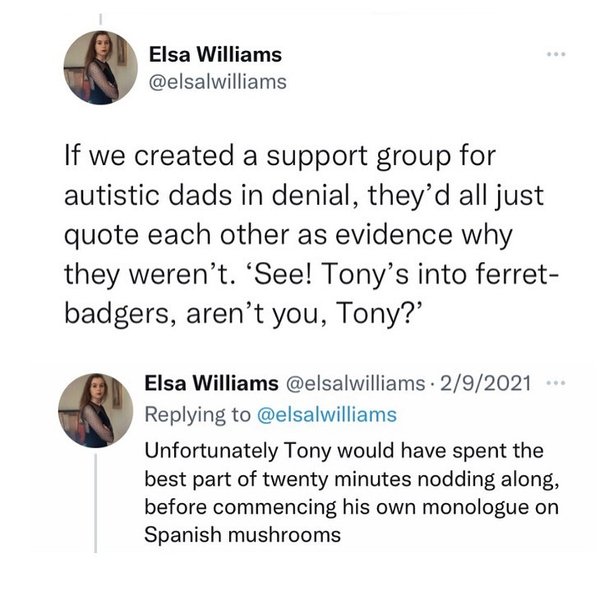Open the Elsa Williams name in reply header

213,385
